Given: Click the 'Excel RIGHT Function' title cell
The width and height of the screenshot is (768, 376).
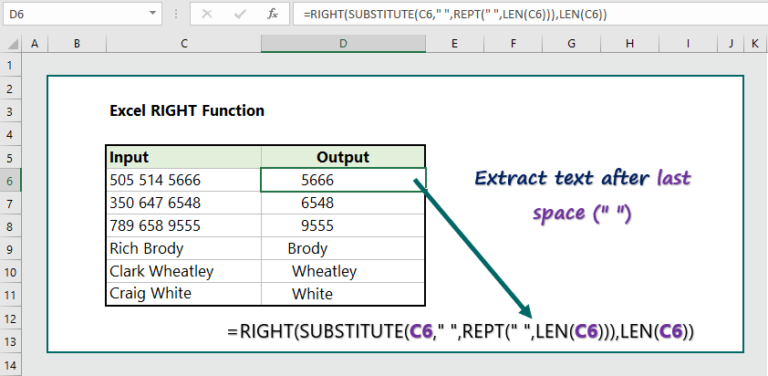Looking at the screenshot, I should pos(187,111).
